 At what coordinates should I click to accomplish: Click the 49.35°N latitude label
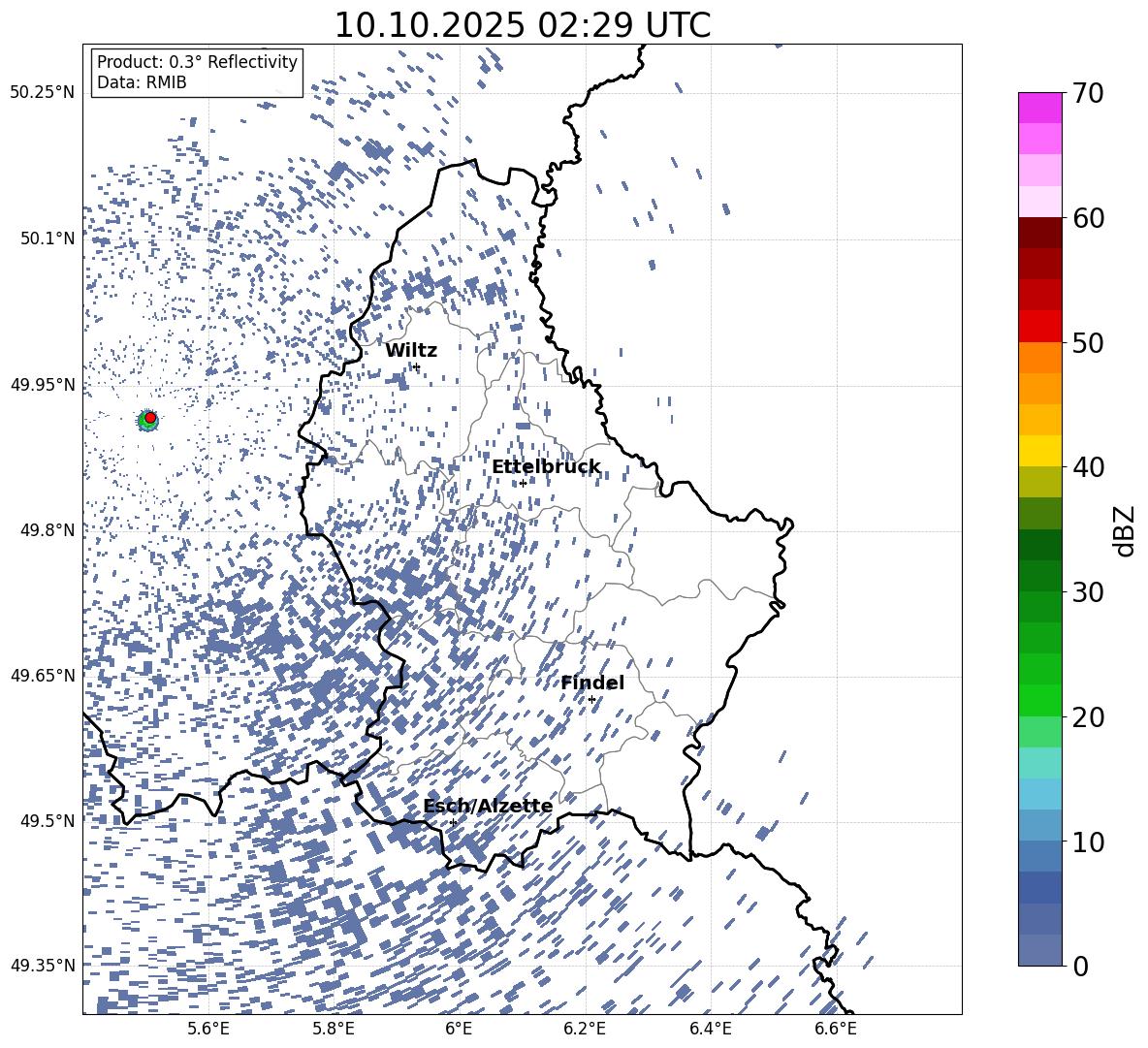click(x=43, y=966)
